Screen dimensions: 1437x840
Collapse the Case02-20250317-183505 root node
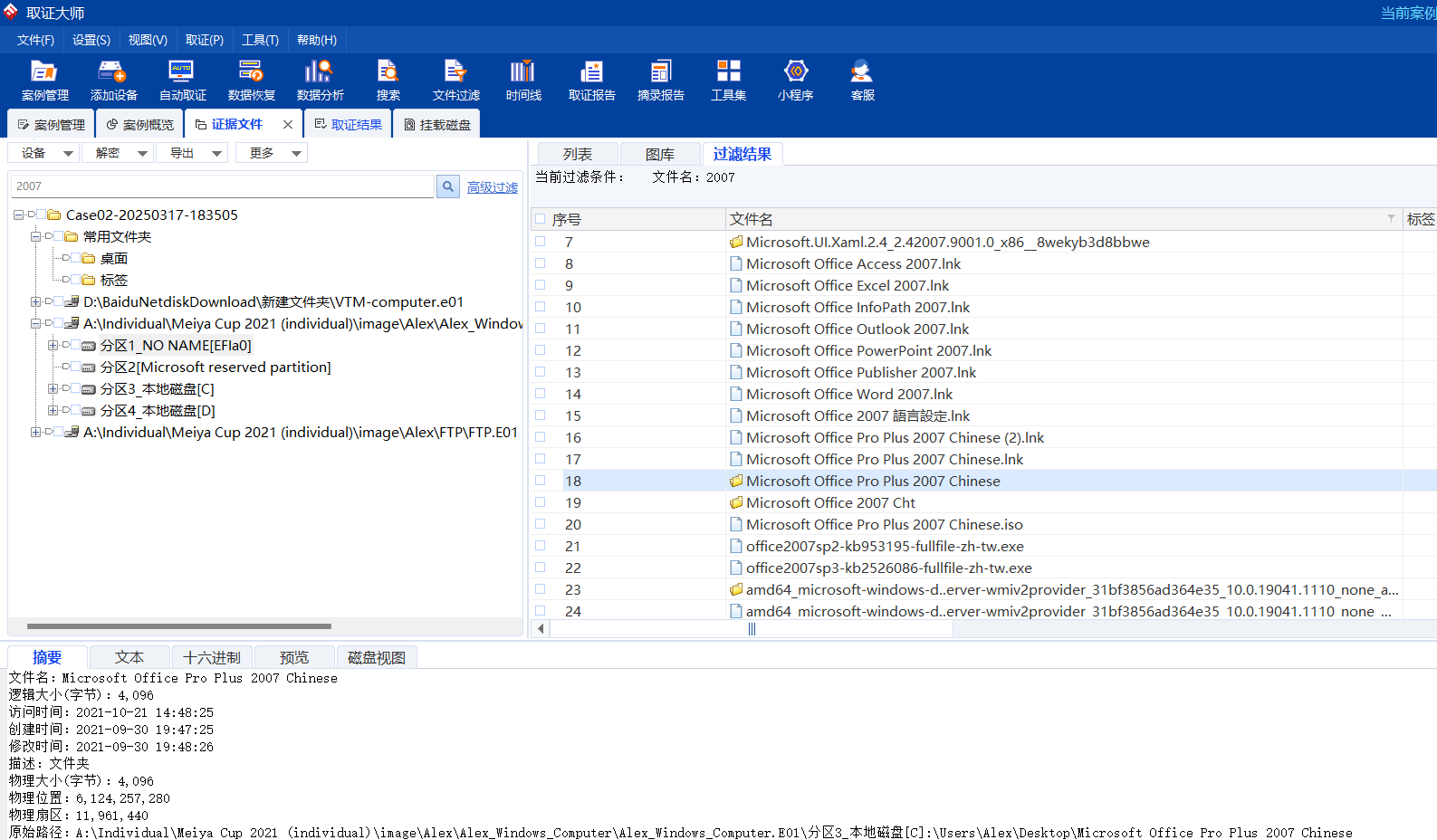tap(18, 215)
